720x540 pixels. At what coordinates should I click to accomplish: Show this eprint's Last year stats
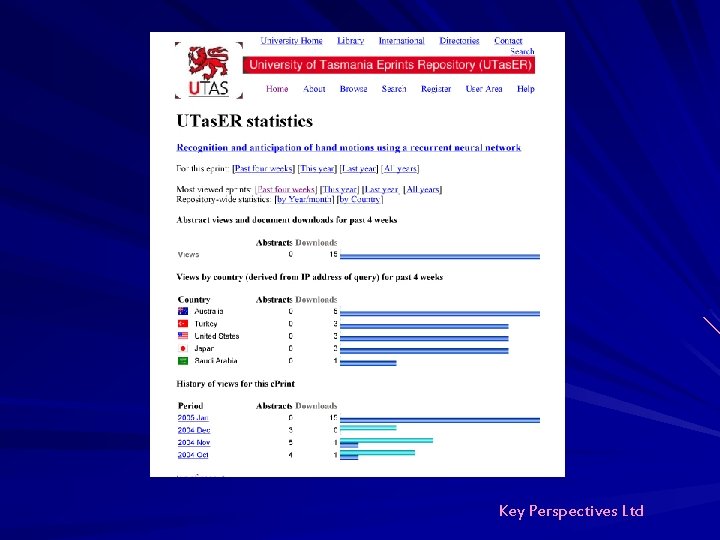359,169
